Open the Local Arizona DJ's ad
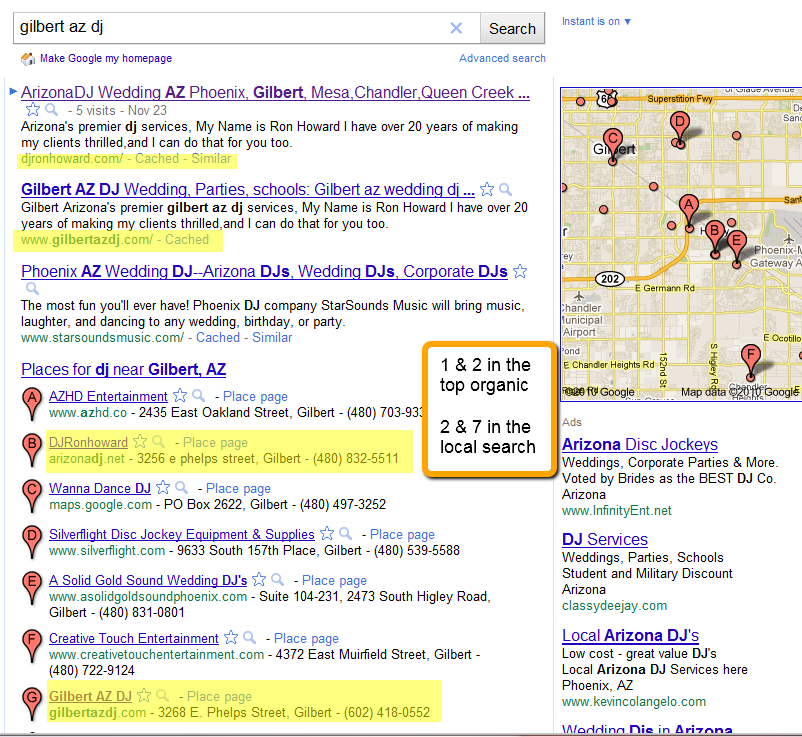The image size is (802, 737). [630, 636]
